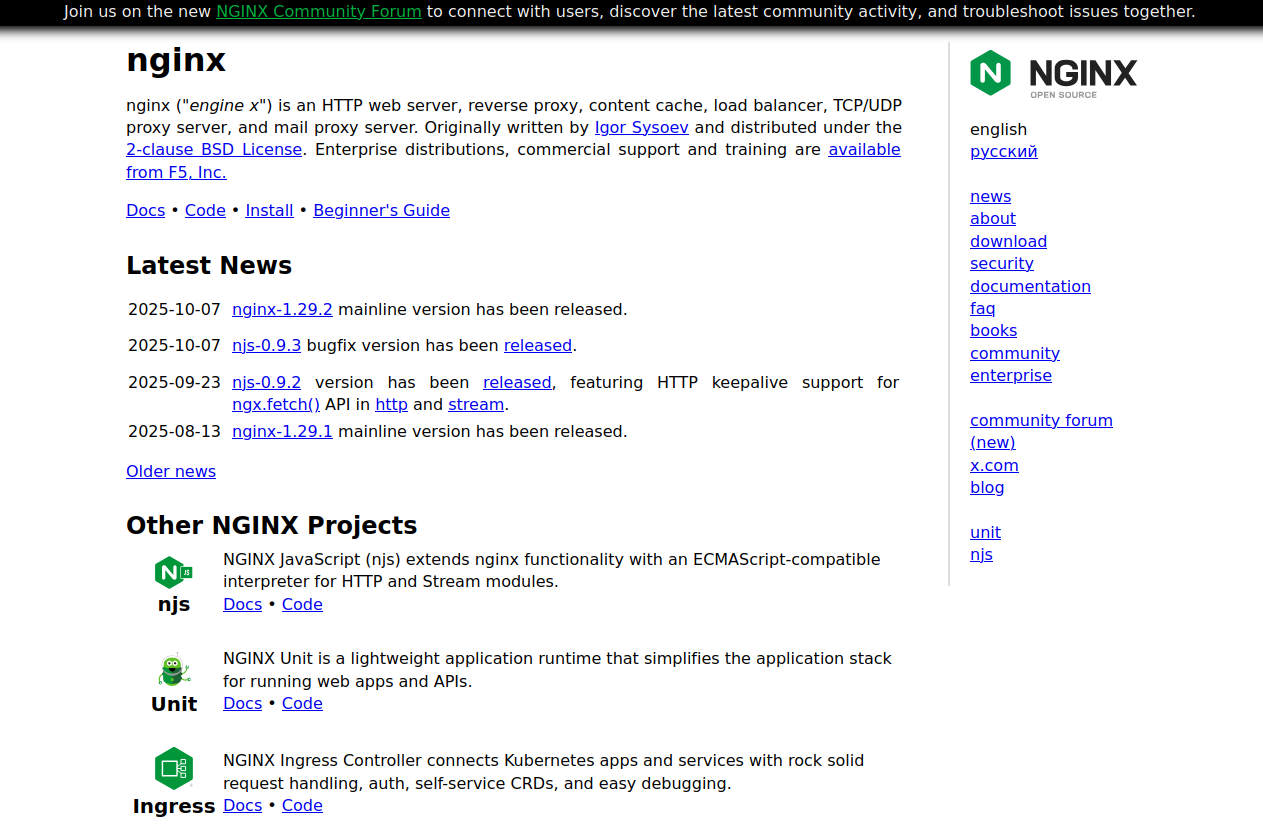The width and height of the screenshot is (1263, 827).
Task: Open Older news archive
Action: (x=170, y=471)
